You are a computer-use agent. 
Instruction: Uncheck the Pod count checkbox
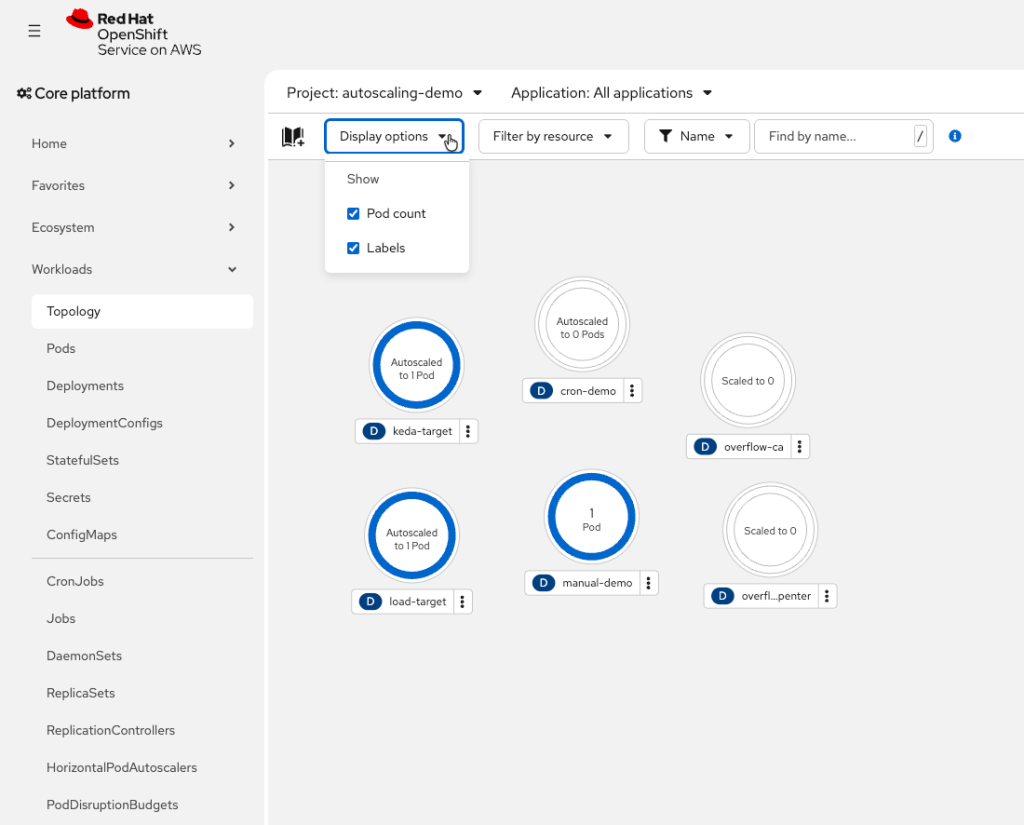353,214
